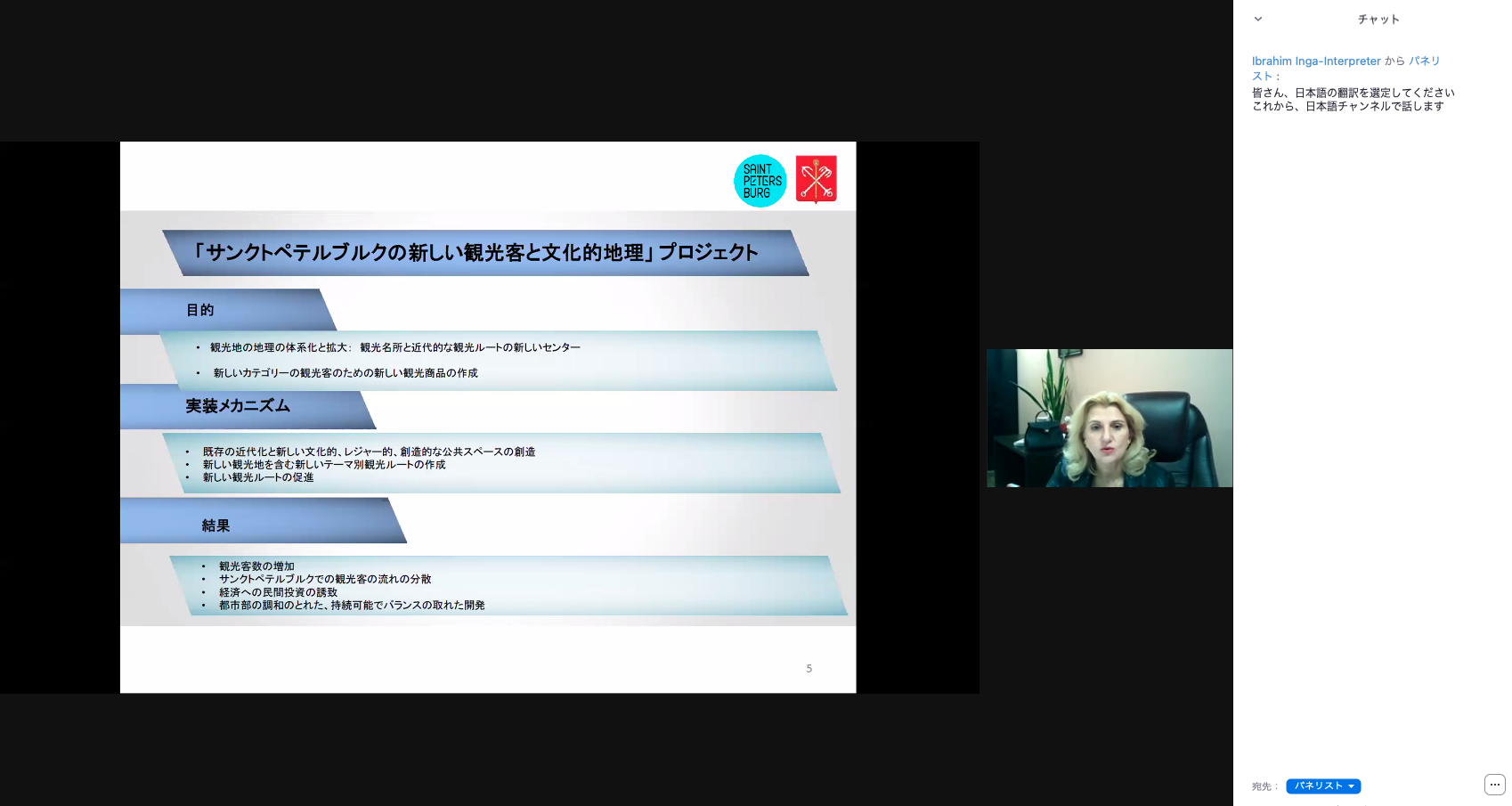This screenshot has height=806, width=1512.
Task: Click the 目的 section header
Action: point(200,310)
